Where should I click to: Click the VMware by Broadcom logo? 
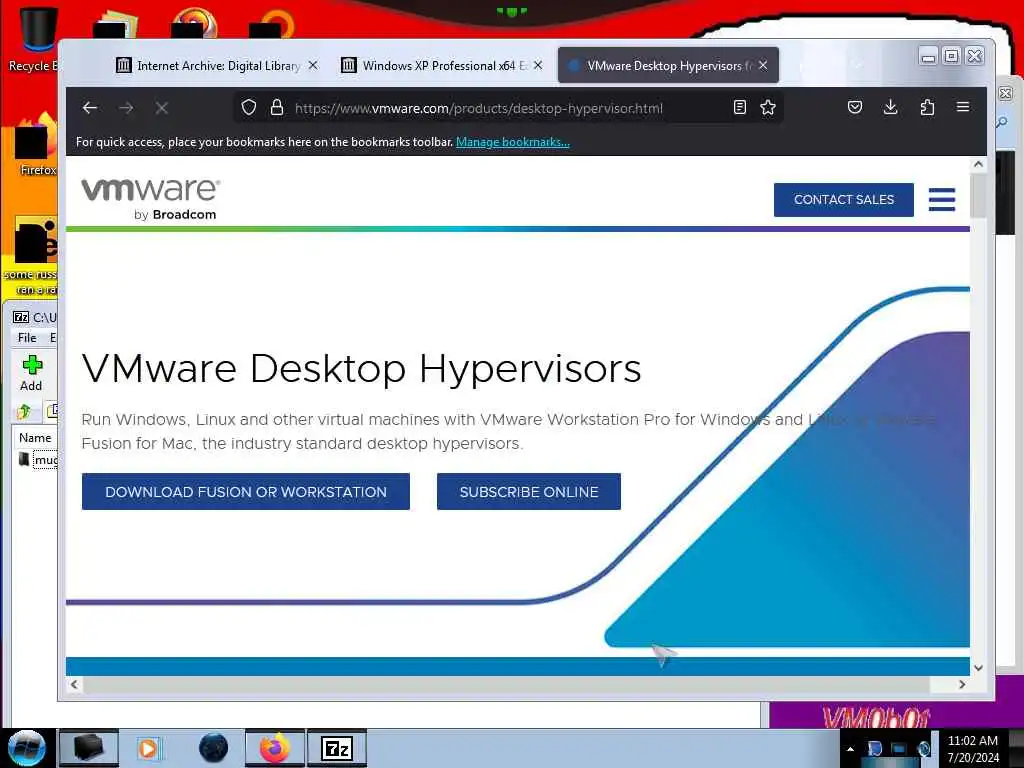150,199
